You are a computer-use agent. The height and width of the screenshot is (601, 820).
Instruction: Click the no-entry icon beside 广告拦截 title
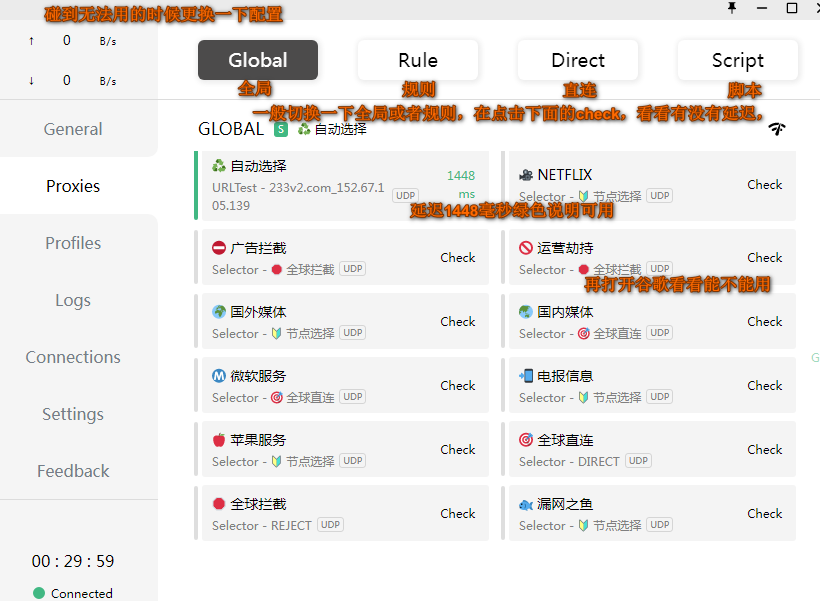coord(219,248)
